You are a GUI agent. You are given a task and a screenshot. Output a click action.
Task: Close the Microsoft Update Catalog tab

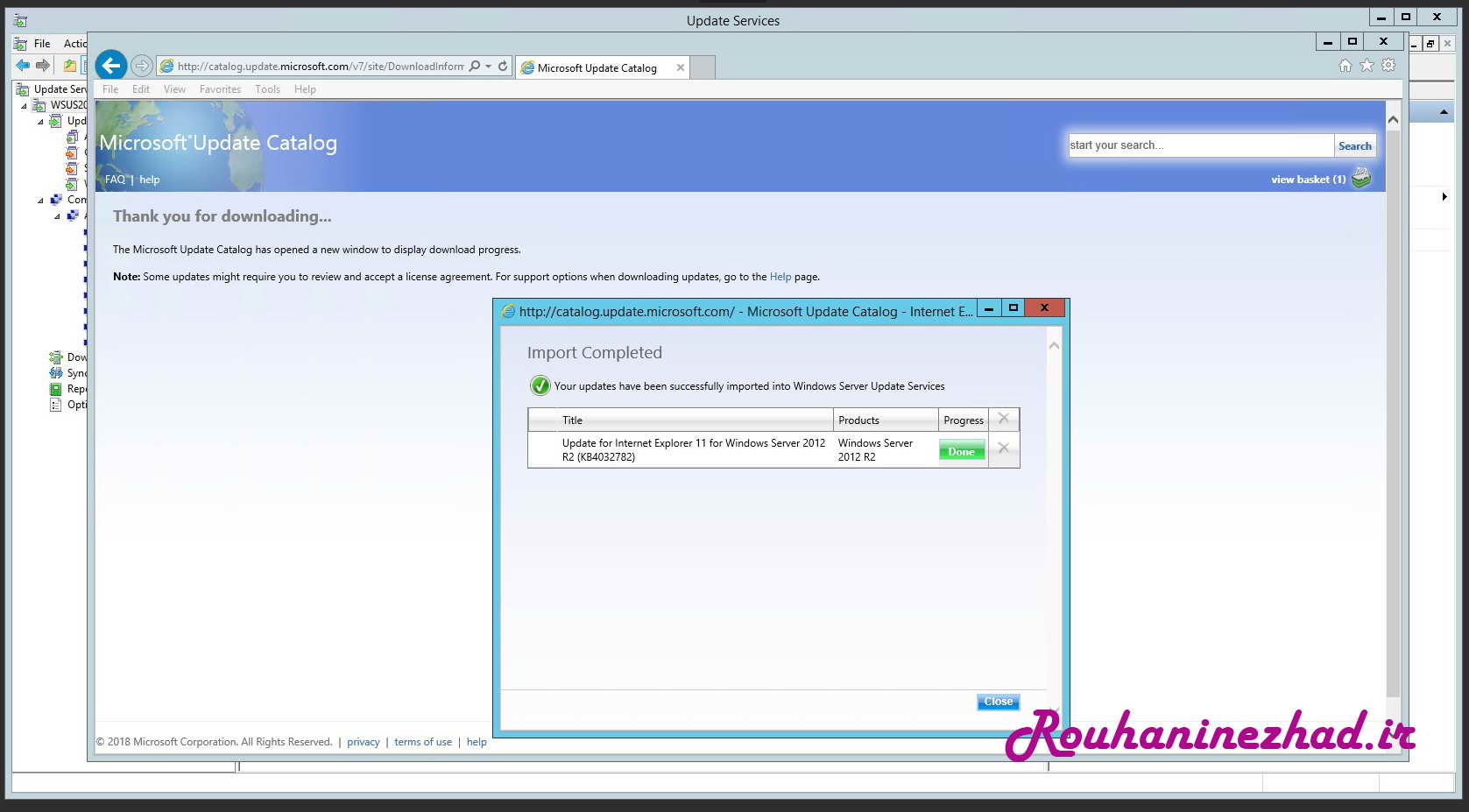point(680,67)
